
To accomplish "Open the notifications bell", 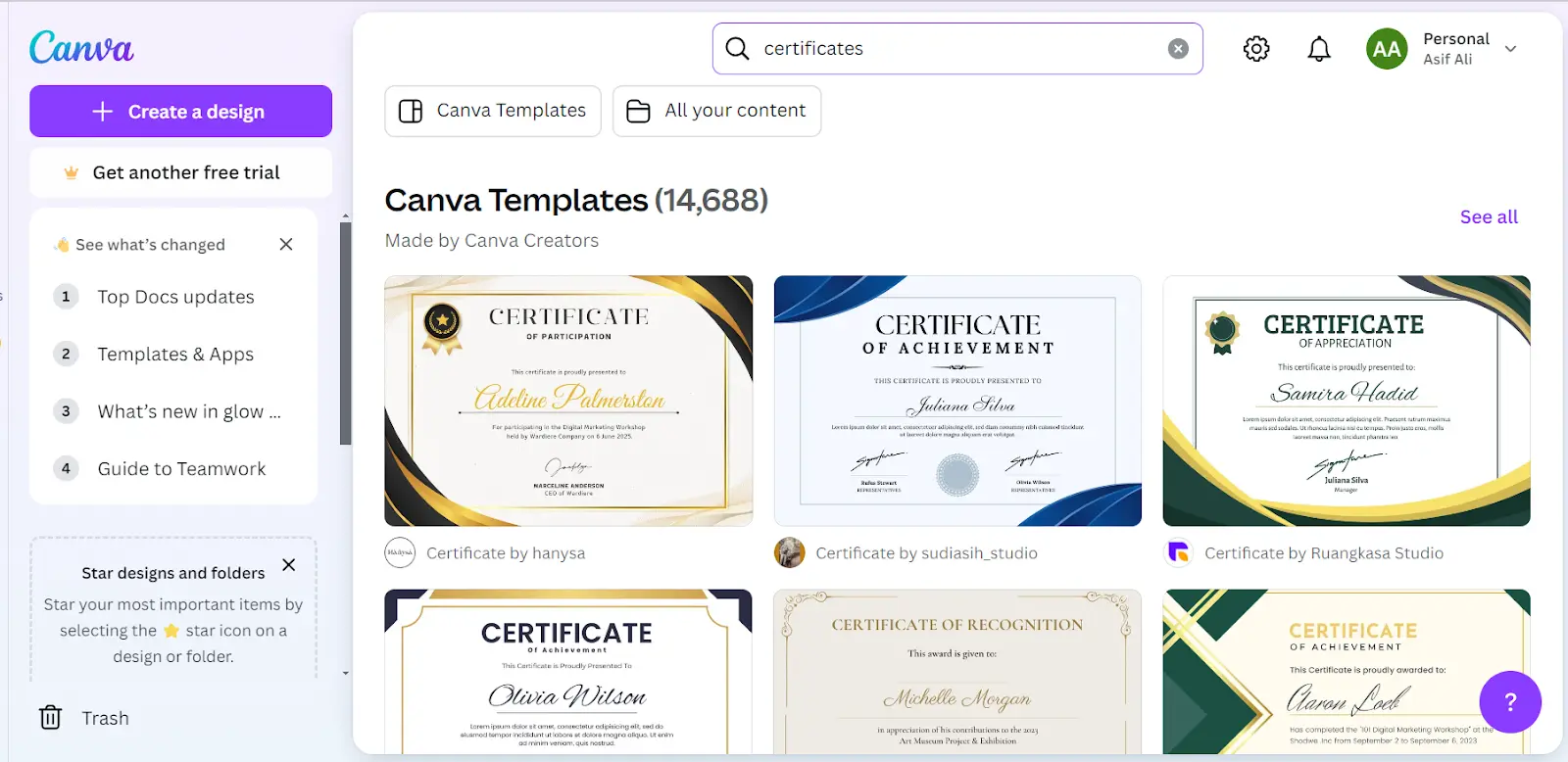I will coord(1319,49).
